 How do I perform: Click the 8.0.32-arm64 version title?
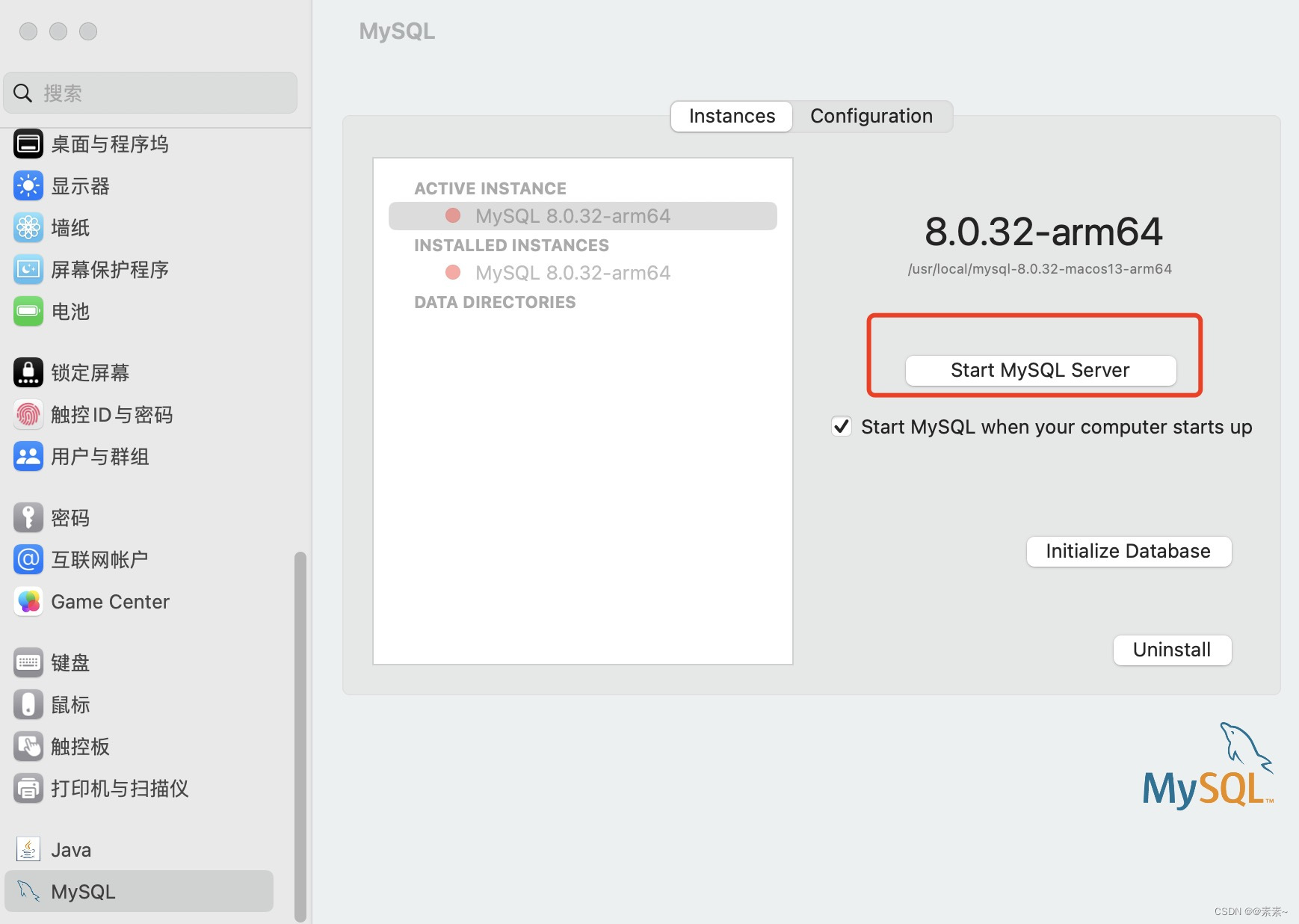pyautogui.click(x=1043, y=231)
